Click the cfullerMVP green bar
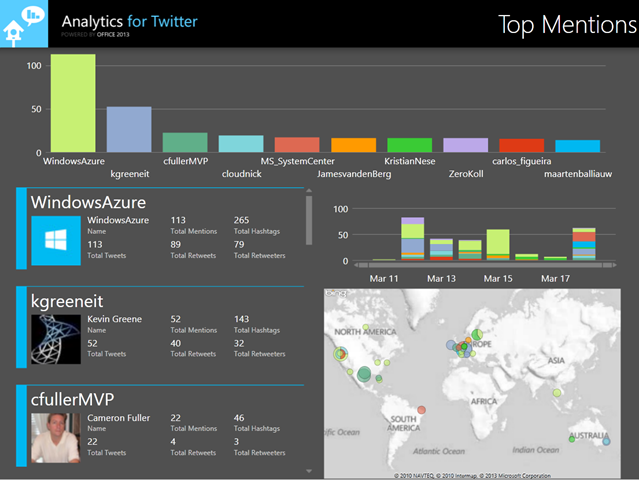 (185, 142)
